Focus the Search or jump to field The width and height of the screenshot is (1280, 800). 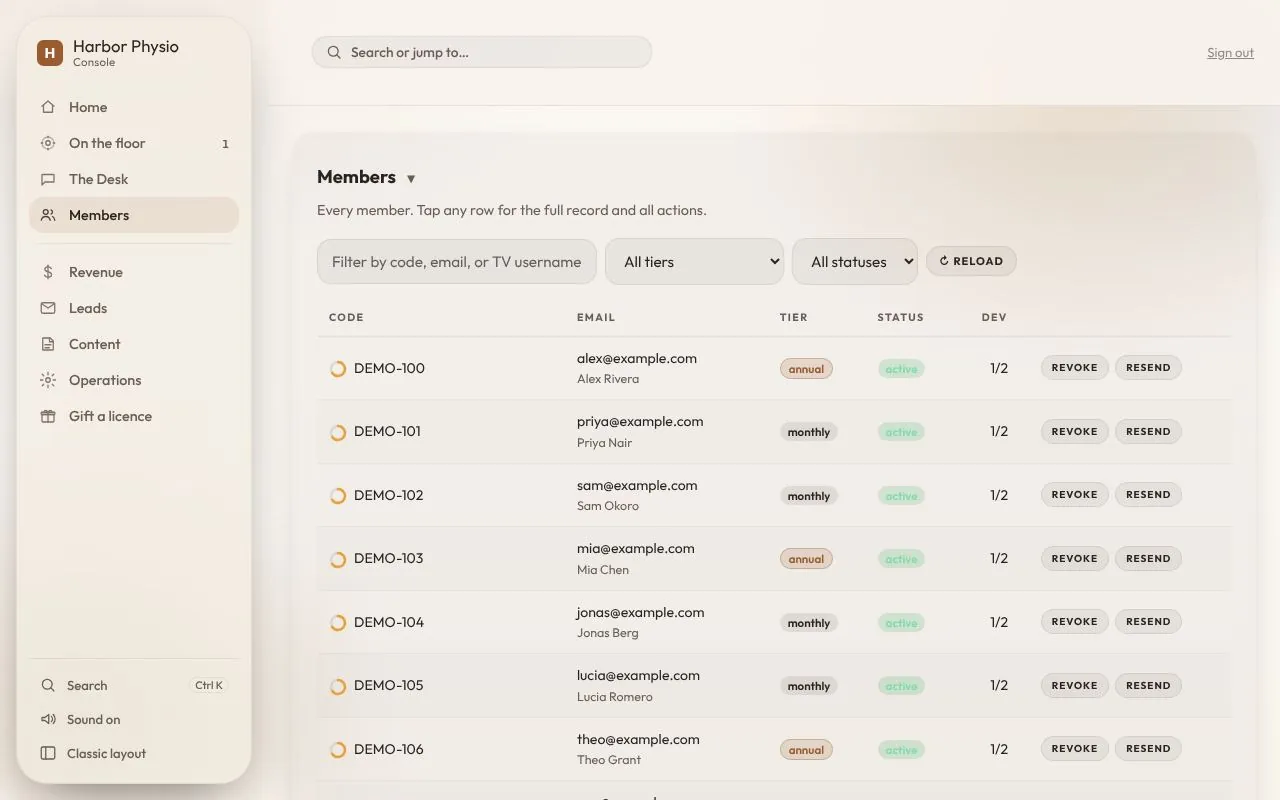[x=482, y=52]
